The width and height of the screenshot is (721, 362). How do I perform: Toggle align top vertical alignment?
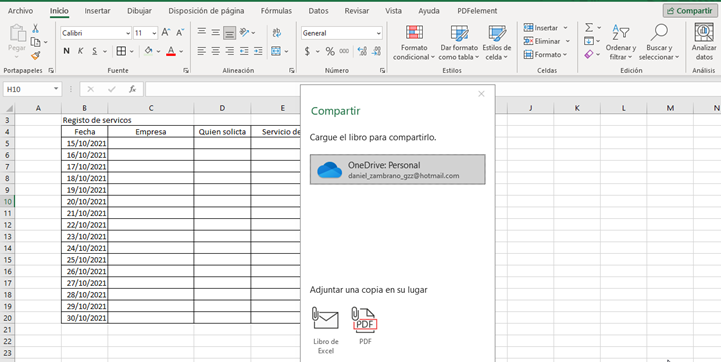tap(201, 32)
